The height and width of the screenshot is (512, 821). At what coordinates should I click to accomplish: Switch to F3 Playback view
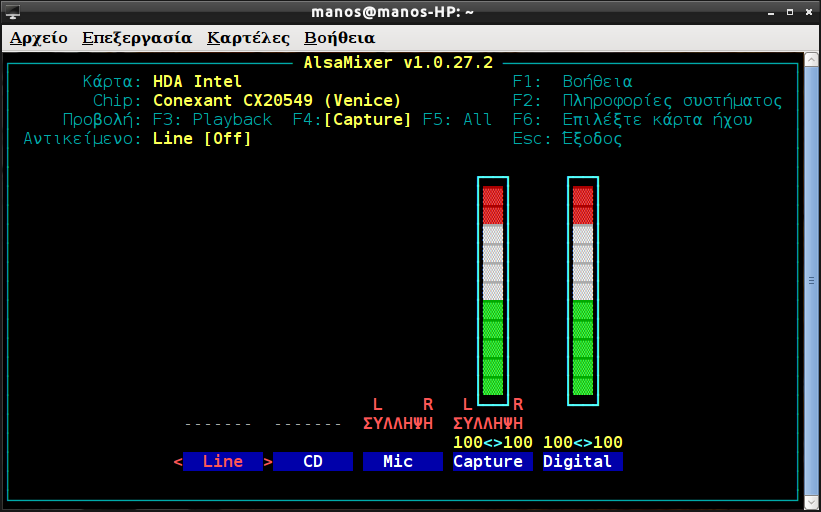(212, 120)
